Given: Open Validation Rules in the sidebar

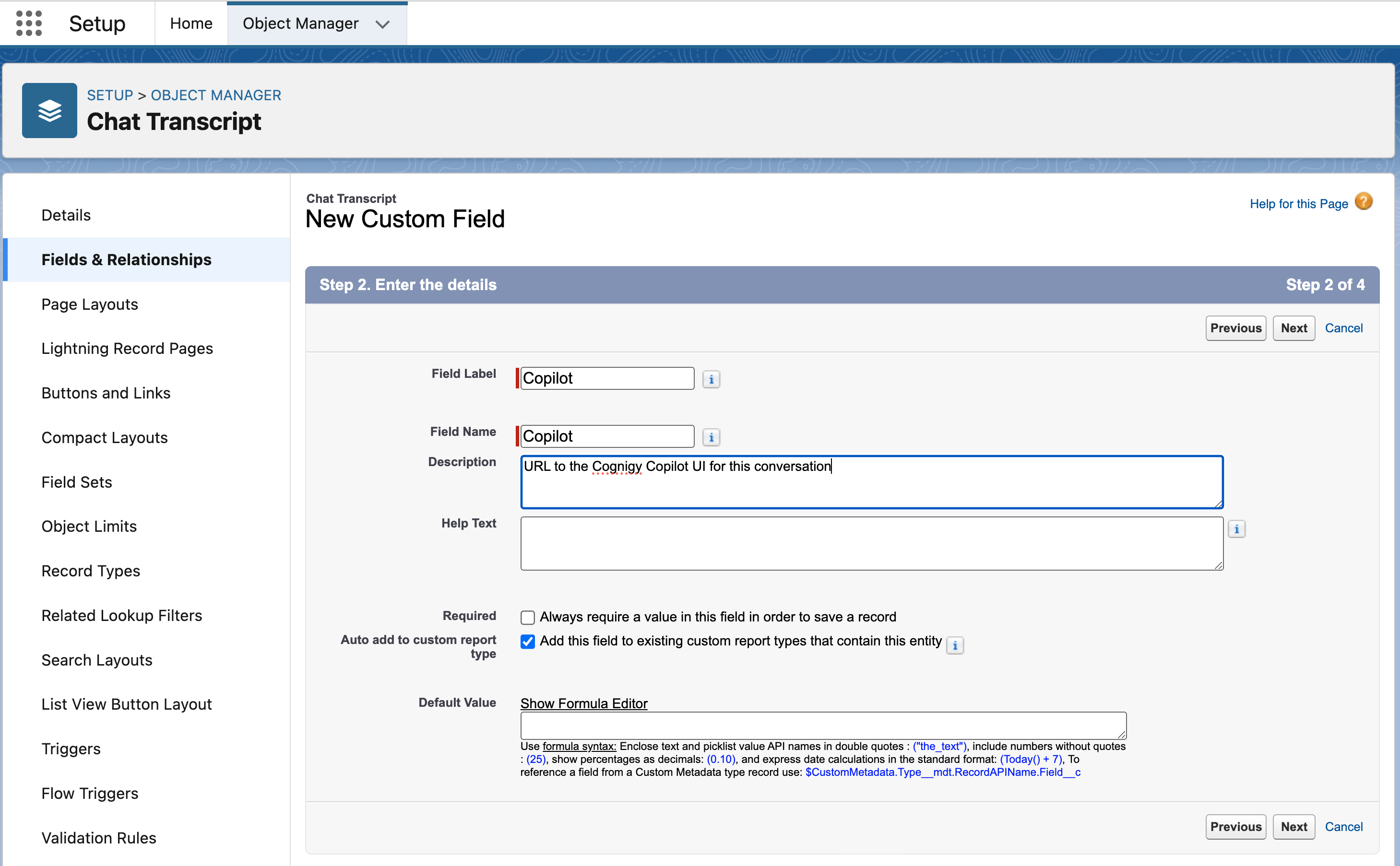Looking at the screenshot, I should pyautogui.click(x=98, y=837).
